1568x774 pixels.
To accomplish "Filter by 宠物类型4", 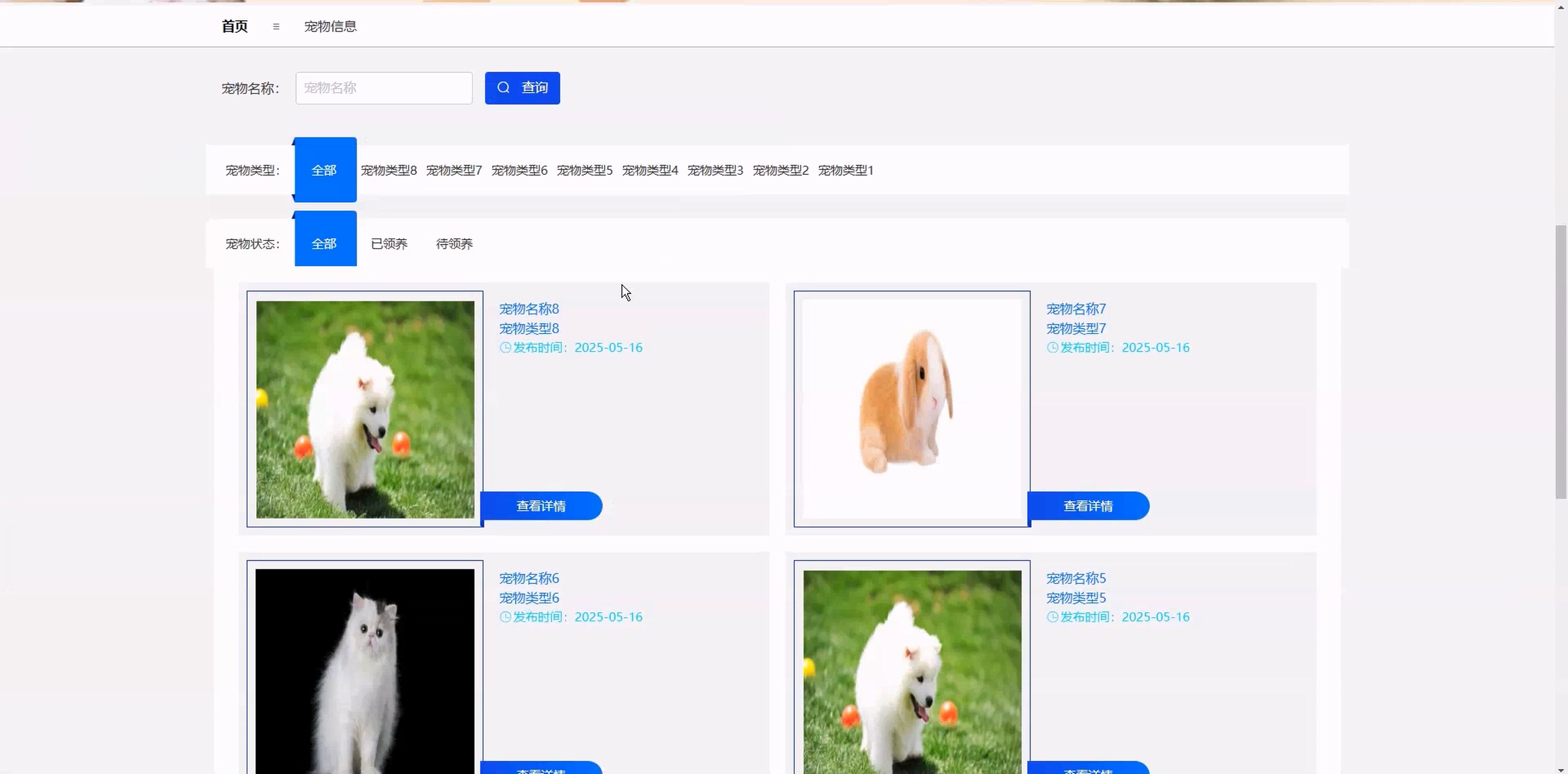I will (650, 171).
